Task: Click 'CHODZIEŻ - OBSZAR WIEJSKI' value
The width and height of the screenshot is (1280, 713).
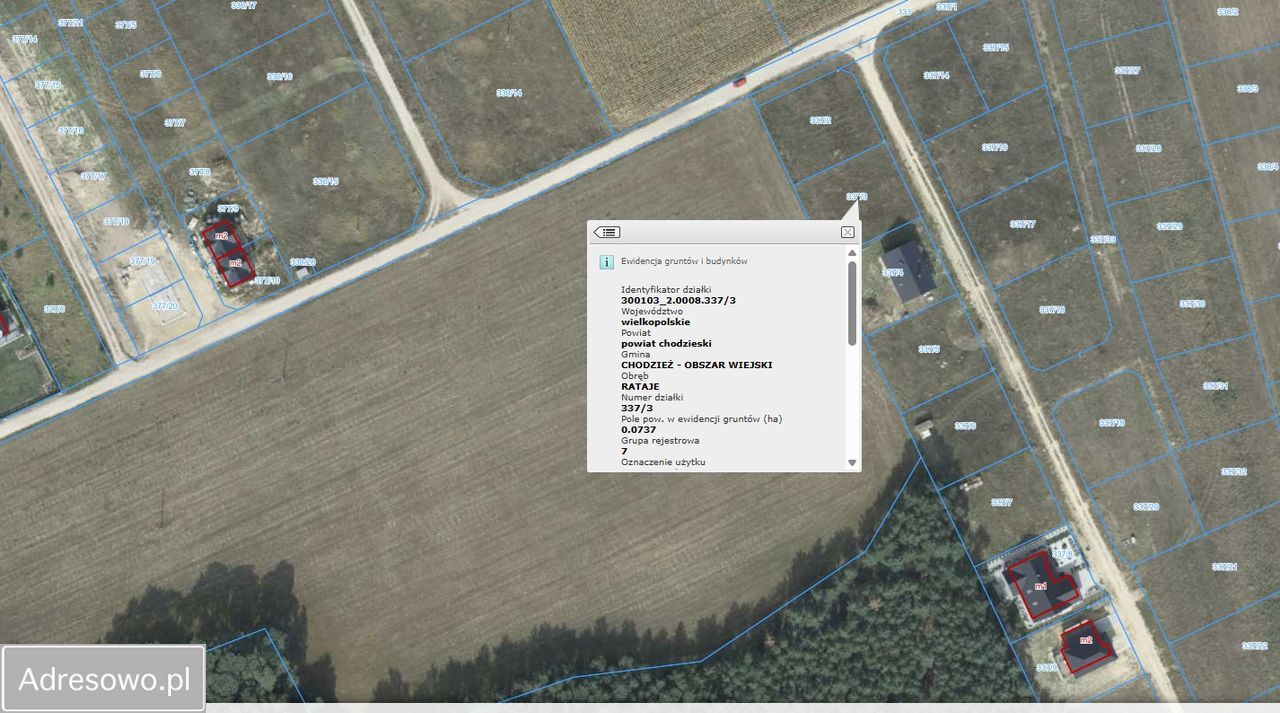Action: tap(696, 365)
